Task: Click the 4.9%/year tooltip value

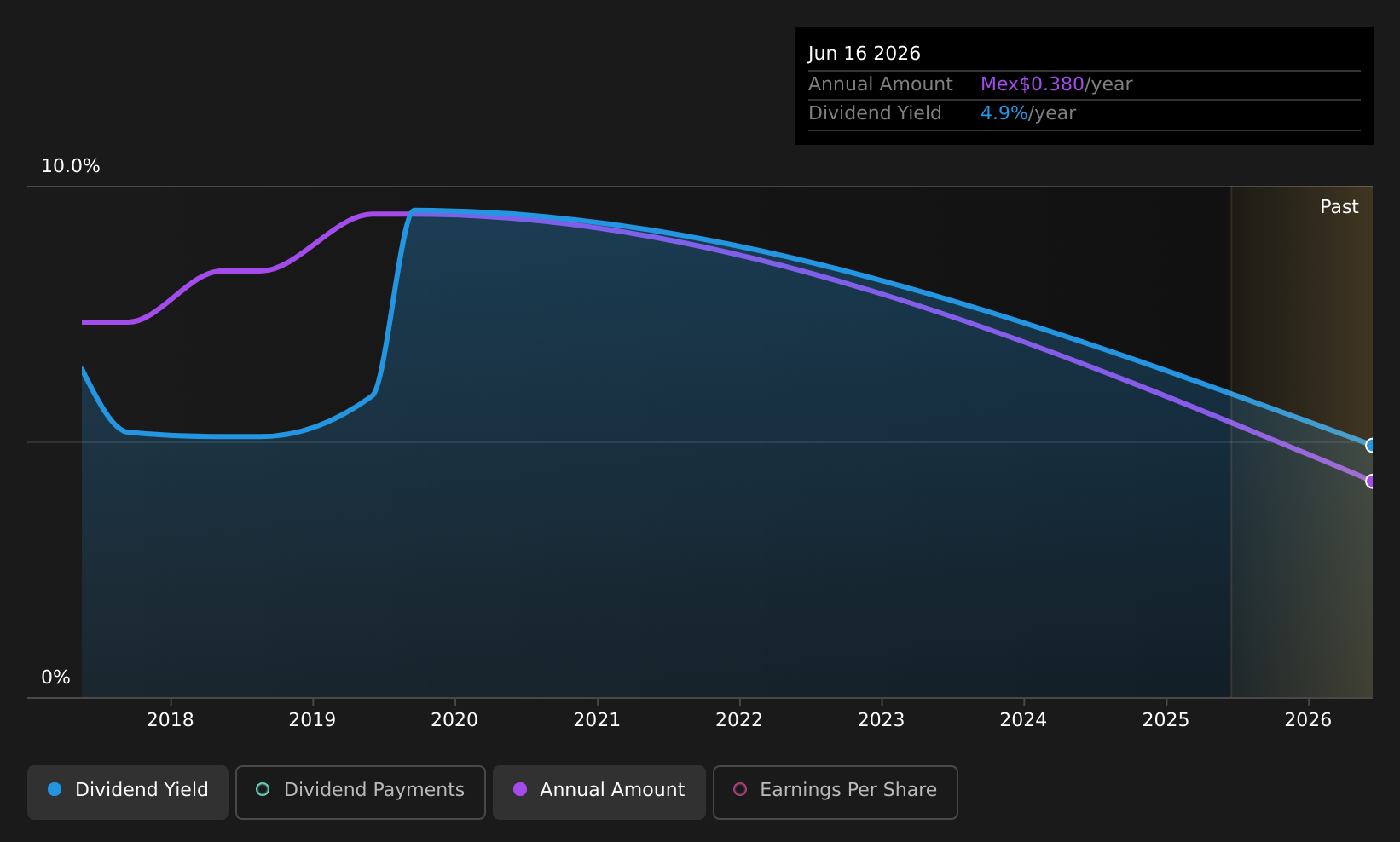Action: coord(1028,113)
